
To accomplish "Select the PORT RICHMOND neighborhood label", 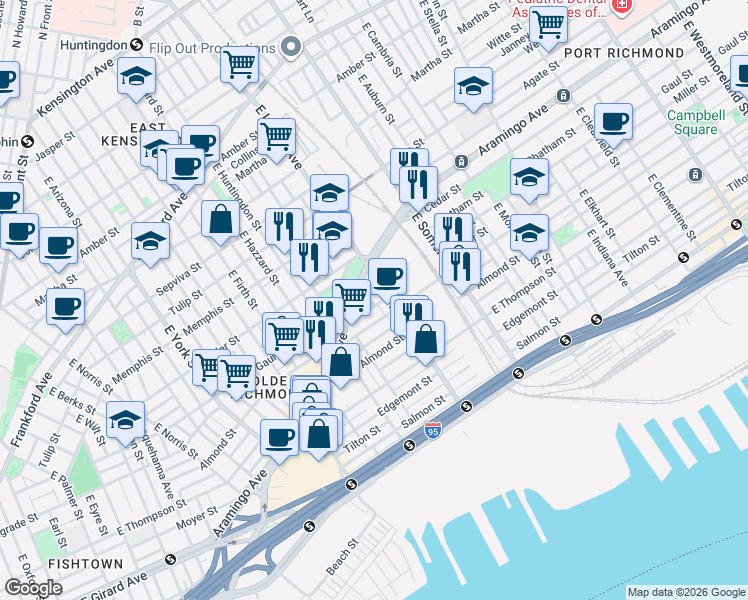I will (x=624, y=53).
